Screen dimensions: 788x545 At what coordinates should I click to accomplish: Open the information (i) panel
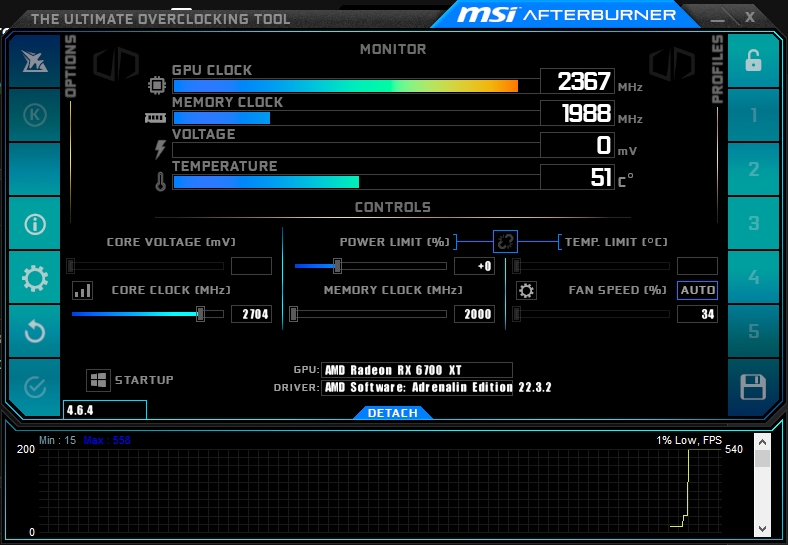[x=34, y=224]
